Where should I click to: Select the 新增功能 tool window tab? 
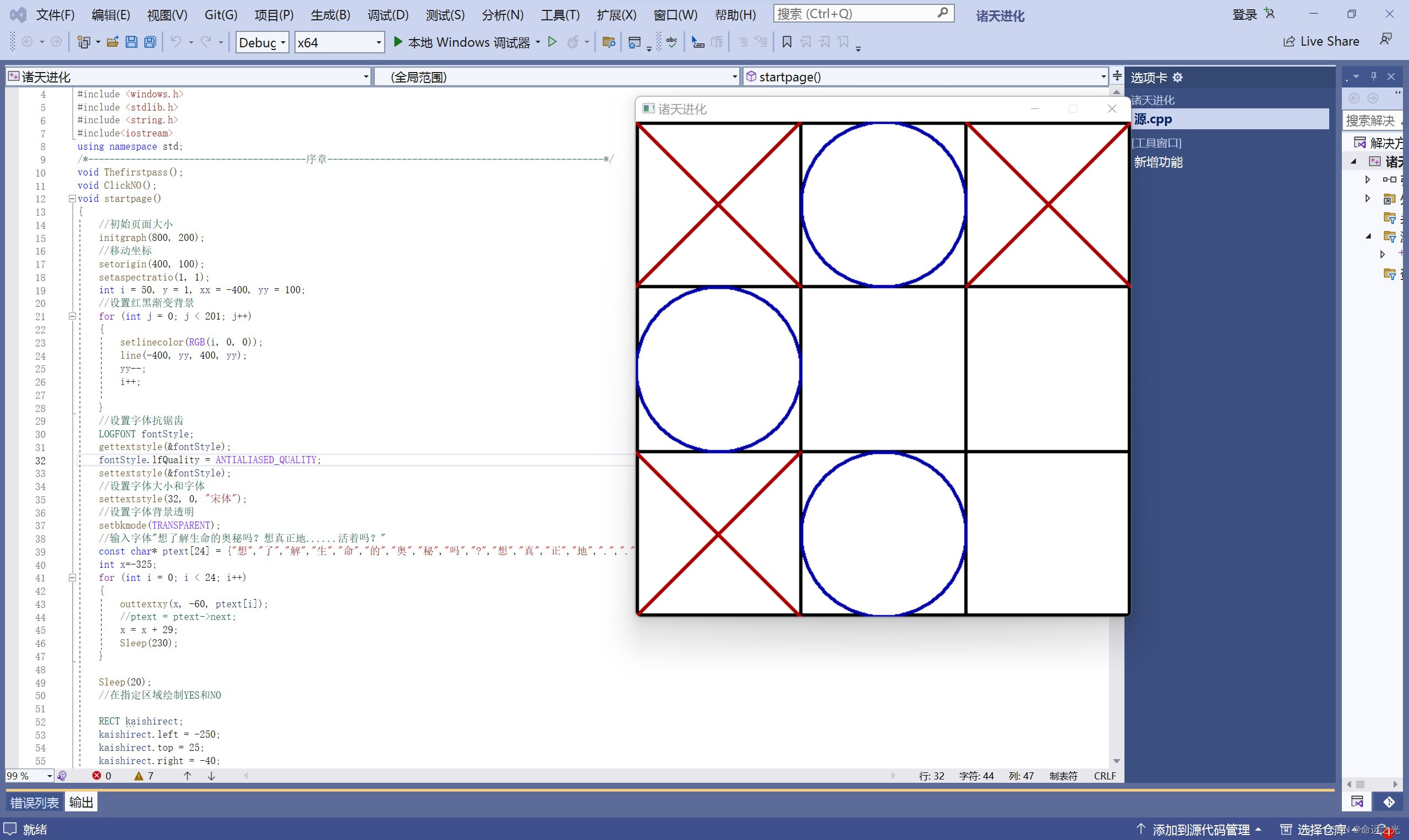pos(1158,162)
